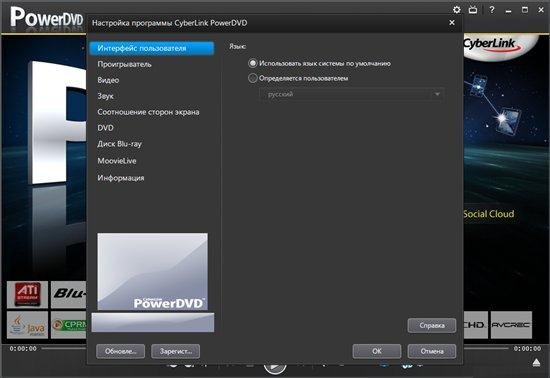Open the Диск Blu-ray settings section
This screenshot has height=378, width=550.
[120, 144]
